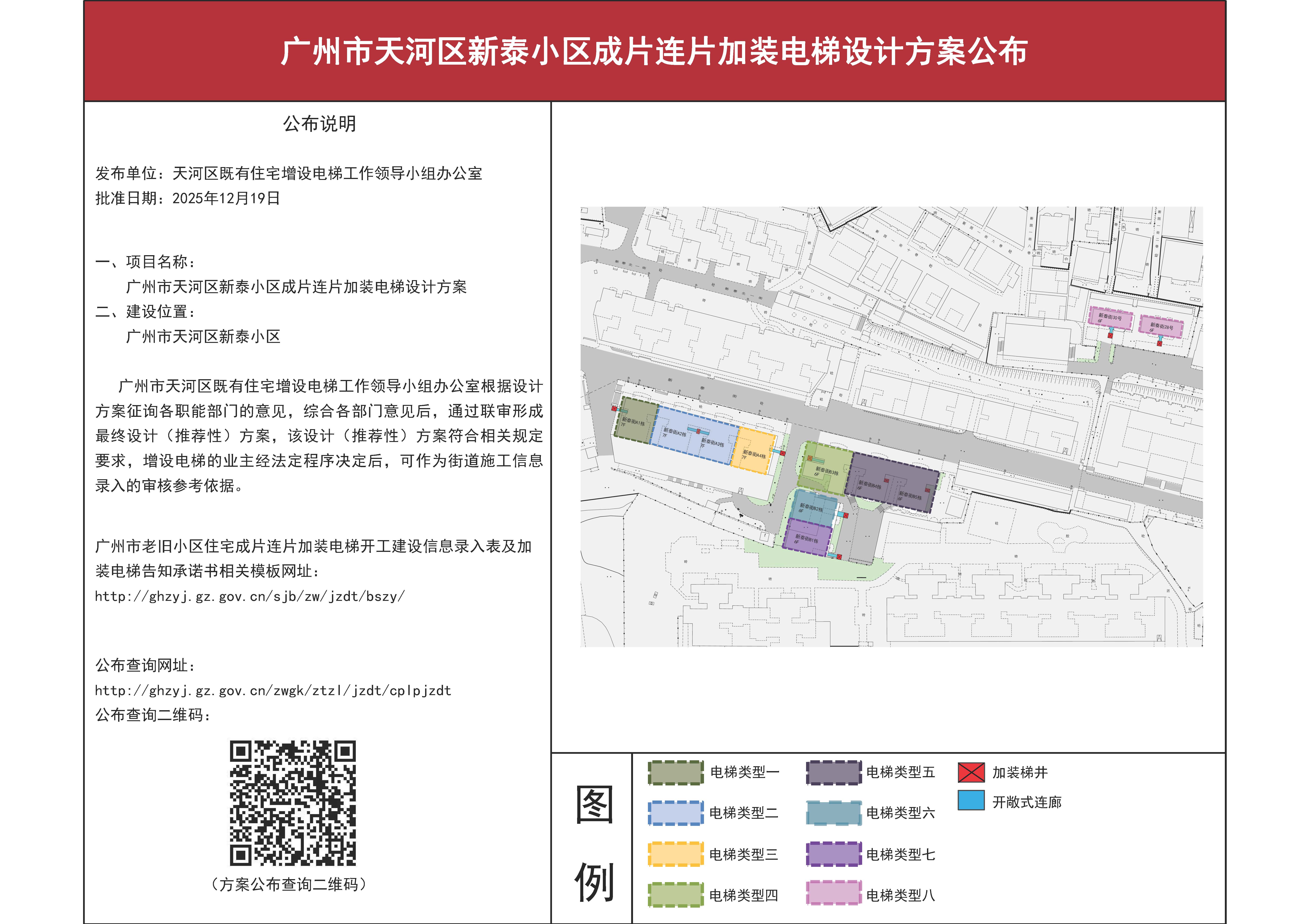Click the blue 开敞式连廊 legend square
The height and width of the screenshot is (924, 1307).
pyautogui.click(x=971, y=801)
